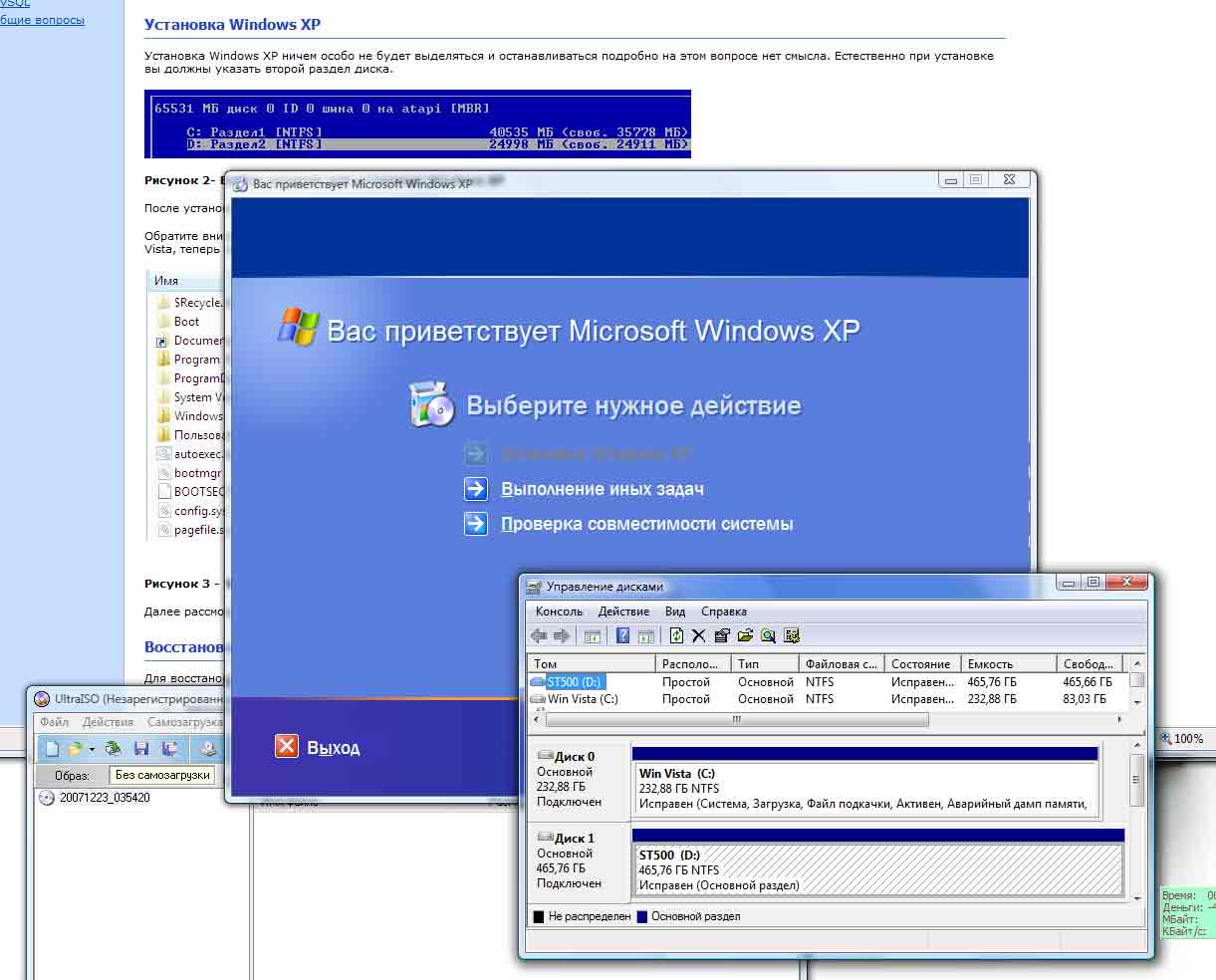Click the setup CD box icon near "Выберите нужное действие"

click(432, 403)
